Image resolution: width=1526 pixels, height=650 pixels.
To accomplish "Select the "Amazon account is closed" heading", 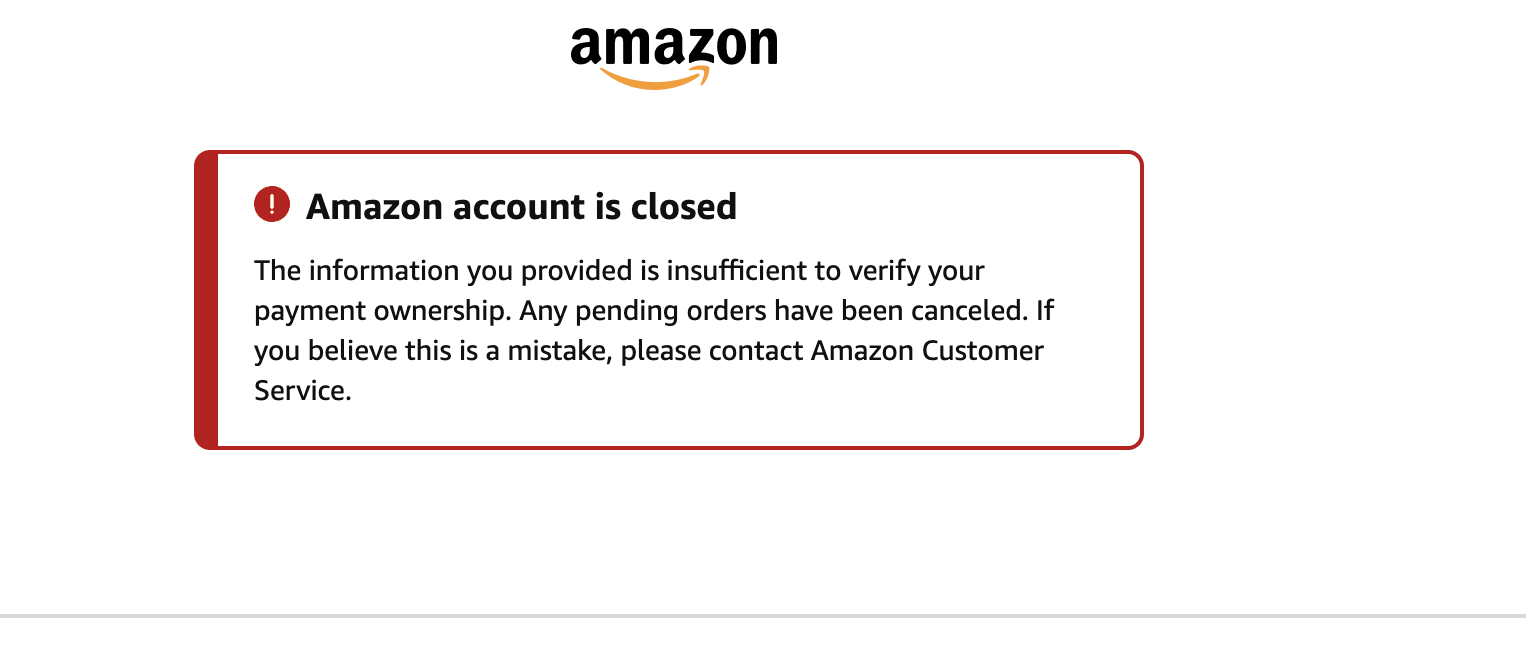I will pyautogui.click(x=521, y=206).
